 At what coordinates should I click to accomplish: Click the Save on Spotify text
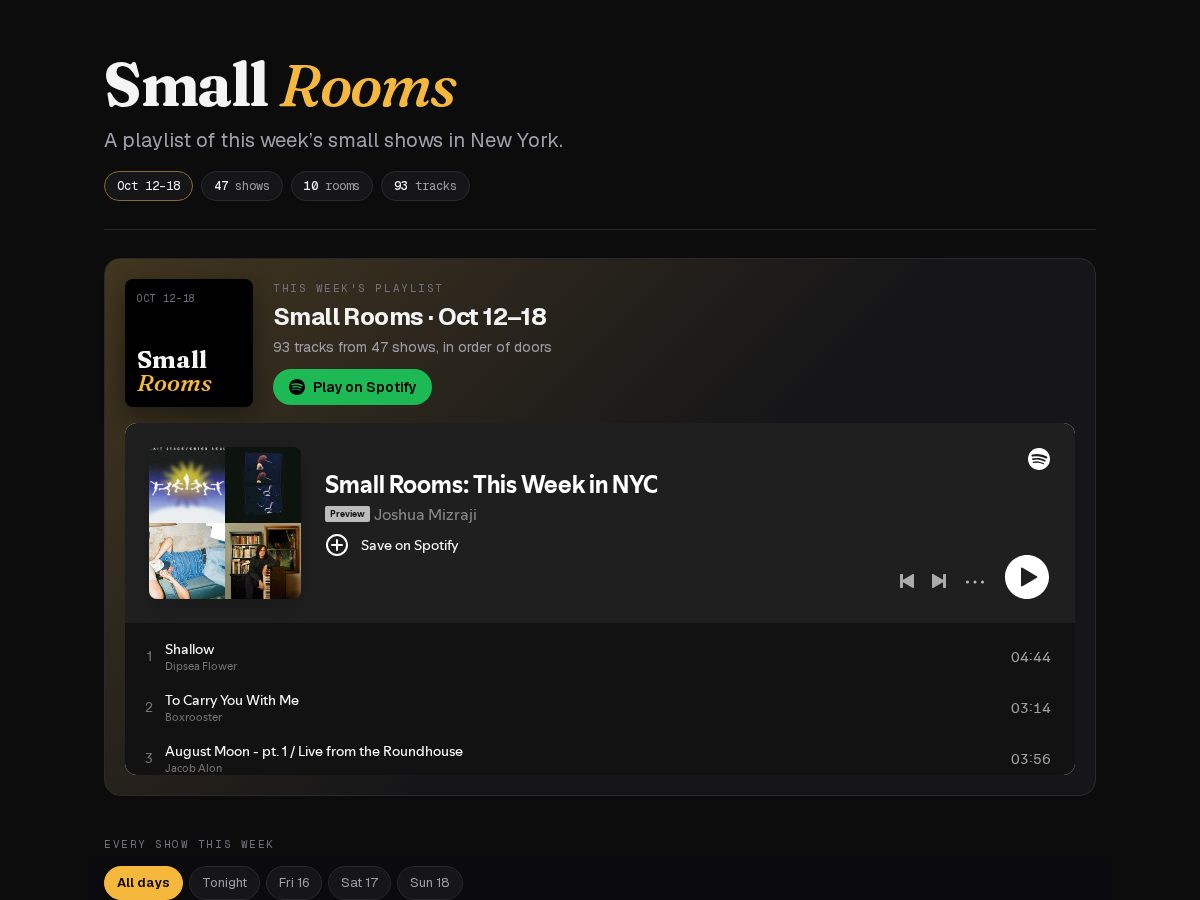409,545
